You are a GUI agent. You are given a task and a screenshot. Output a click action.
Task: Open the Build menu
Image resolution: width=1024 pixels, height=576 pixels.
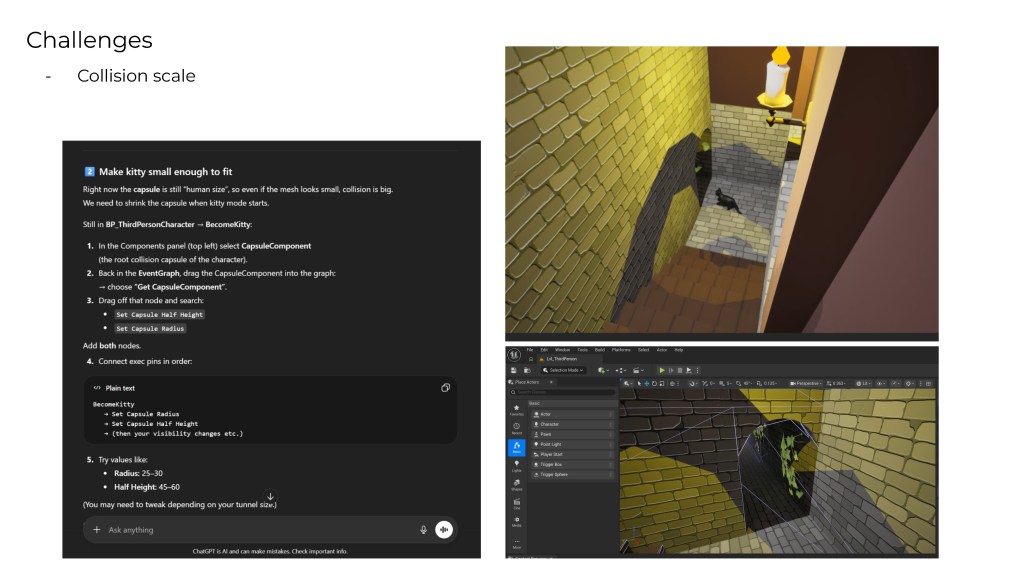600,350
